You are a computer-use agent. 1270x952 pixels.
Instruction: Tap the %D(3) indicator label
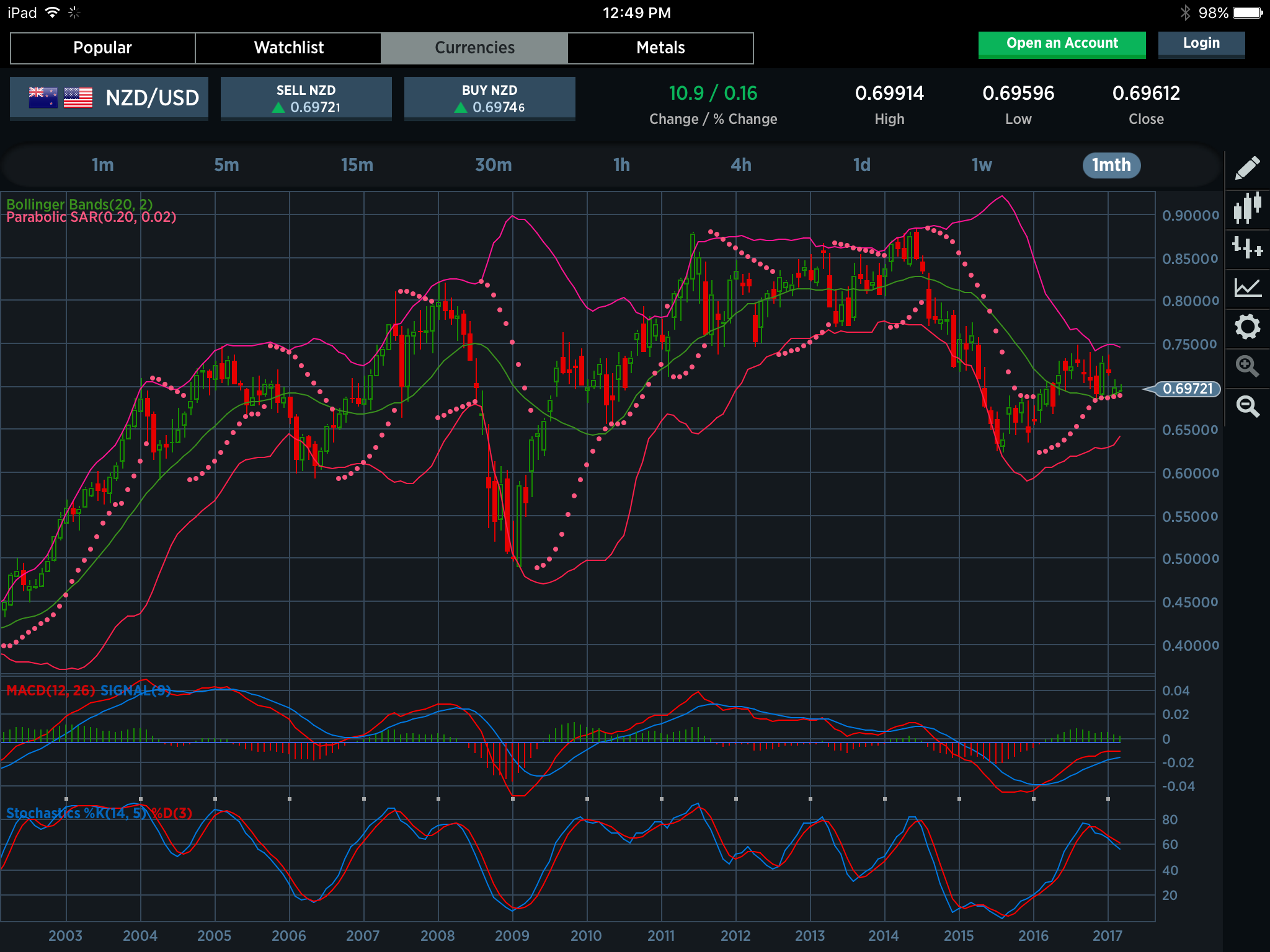point(172,813)
